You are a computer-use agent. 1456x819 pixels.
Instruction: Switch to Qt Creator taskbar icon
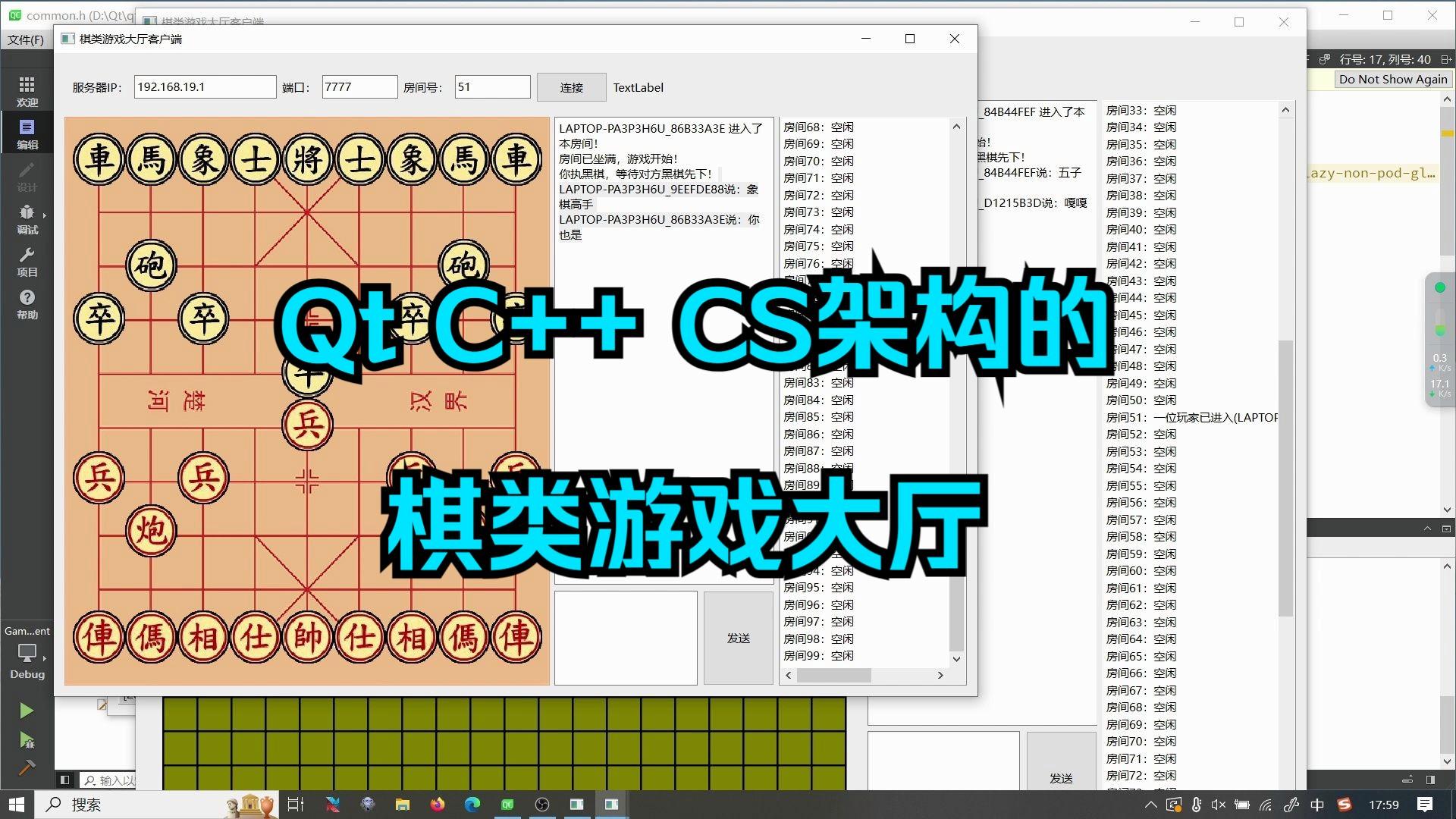pyautogui.click(x=507, y=805)
